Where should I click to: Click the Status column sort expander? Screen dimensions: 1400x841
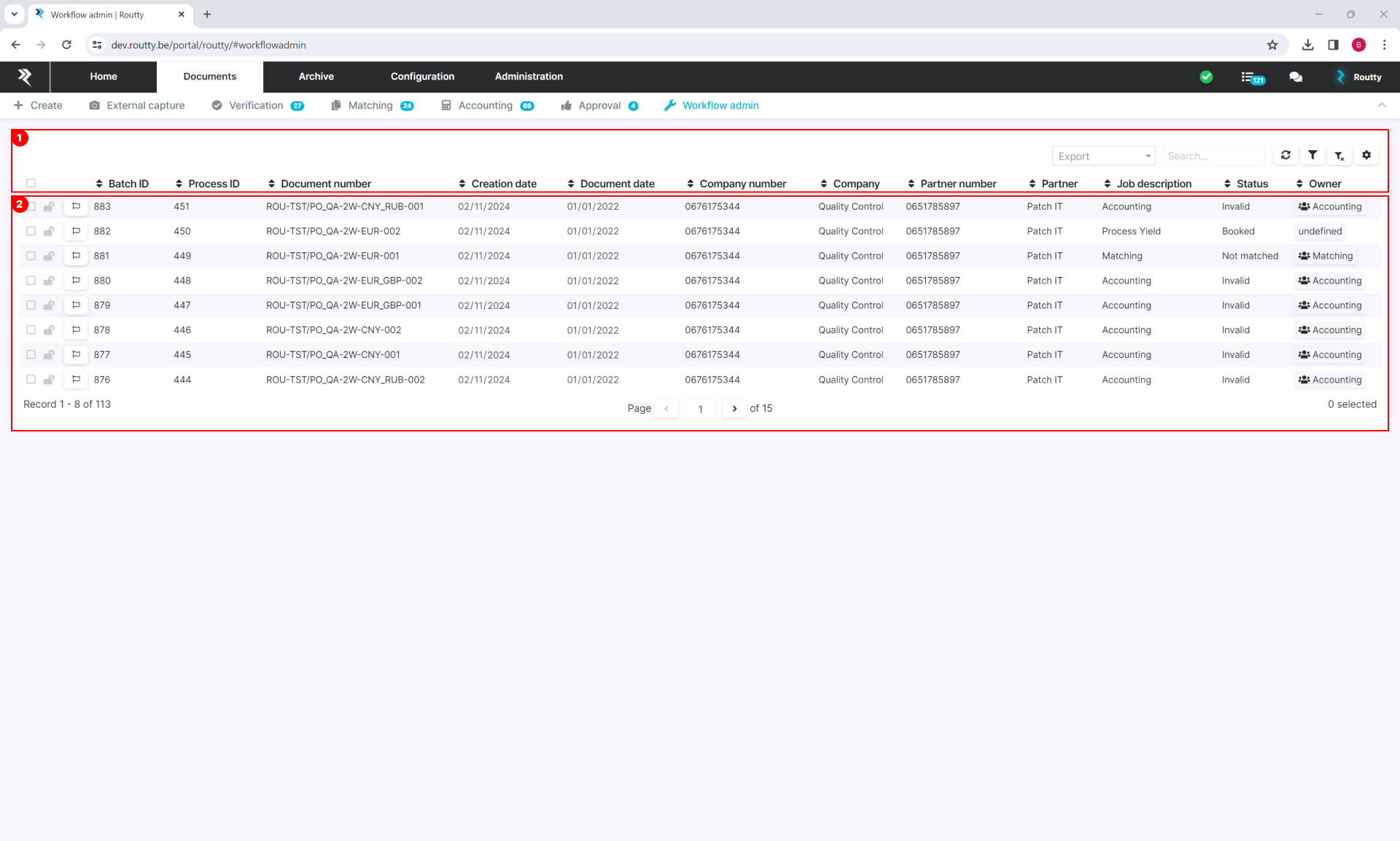coord(1227,183)
